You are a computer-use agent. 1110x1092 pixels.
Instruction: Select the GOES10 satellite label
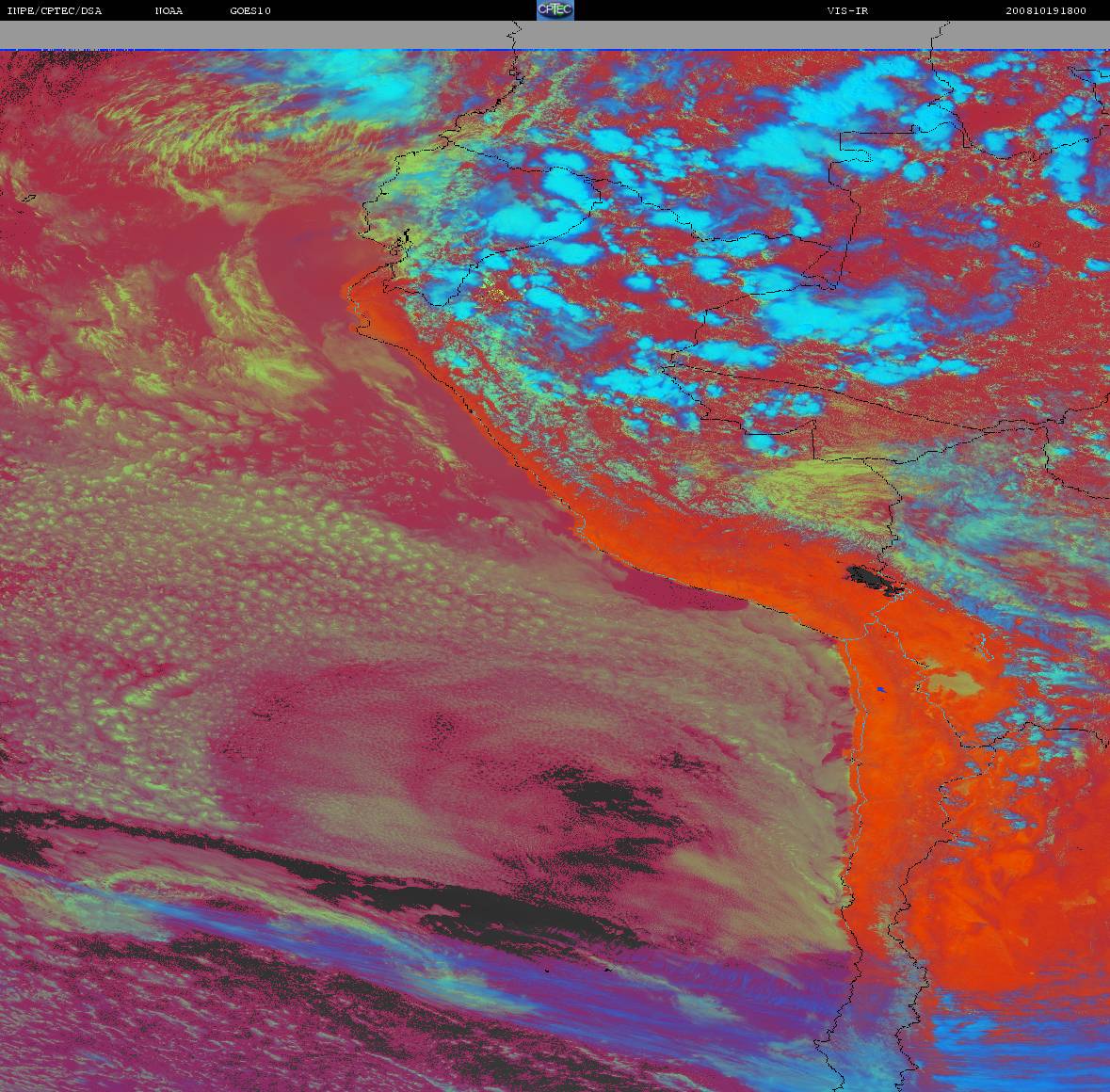tap(250, 10)
